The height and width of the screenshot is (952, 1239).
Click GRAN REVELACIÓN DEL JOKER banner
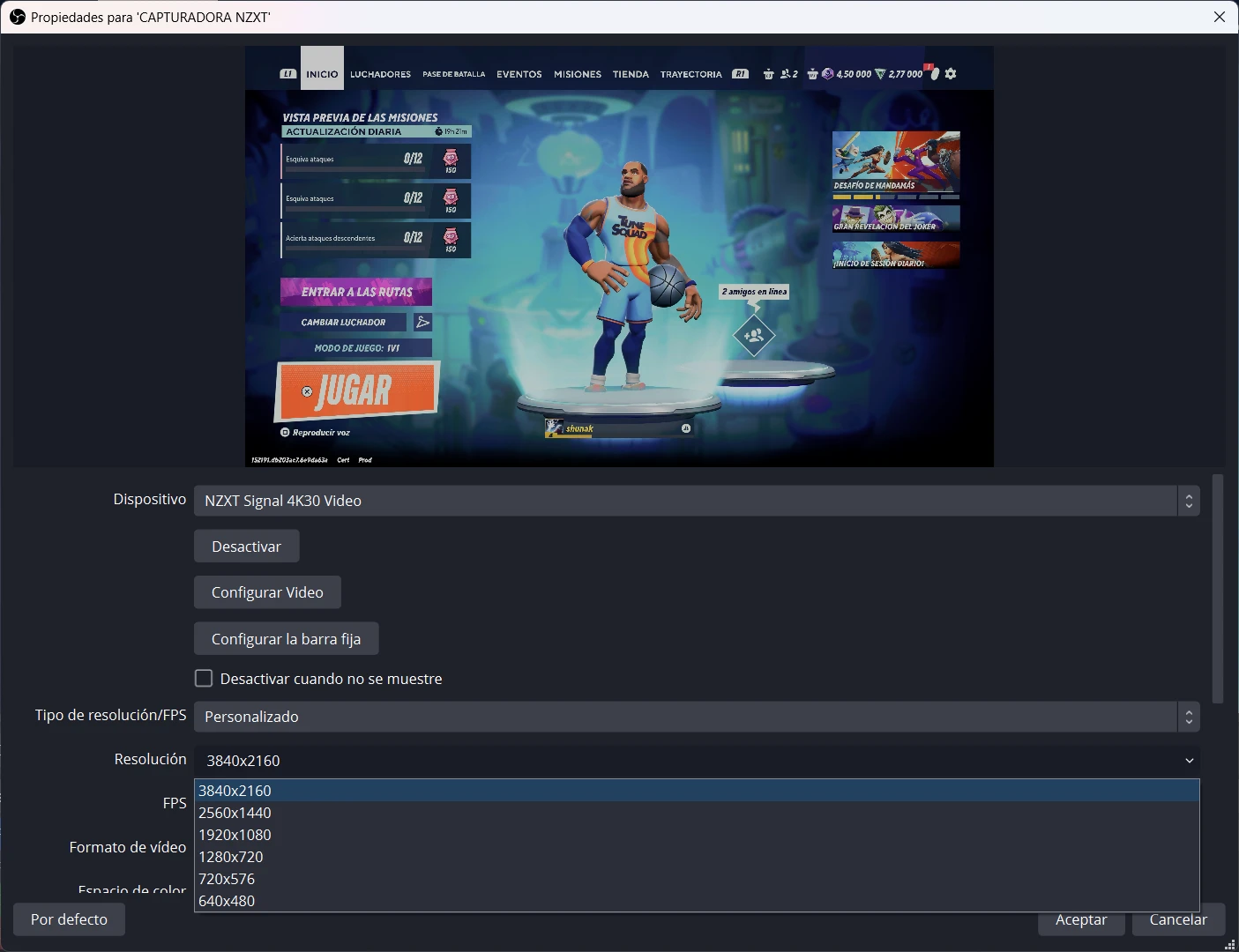896,218
